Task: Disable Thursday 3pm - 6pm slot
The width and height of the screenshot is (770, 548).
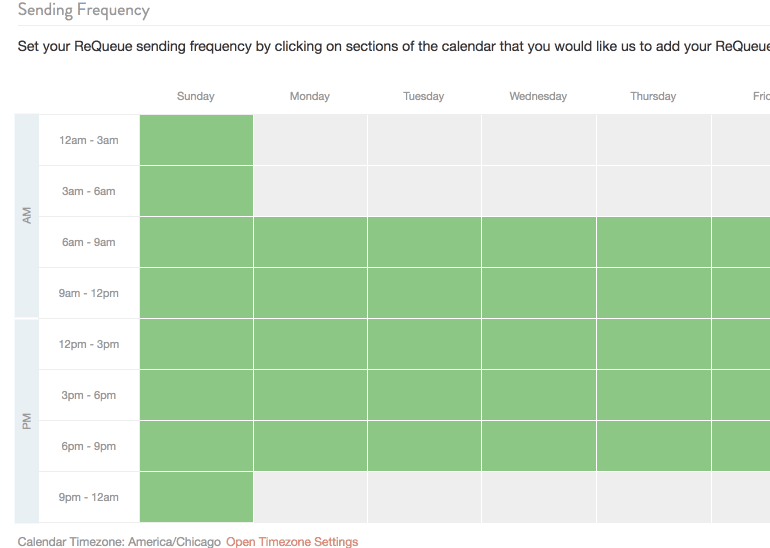Action: tap(653, 395)
